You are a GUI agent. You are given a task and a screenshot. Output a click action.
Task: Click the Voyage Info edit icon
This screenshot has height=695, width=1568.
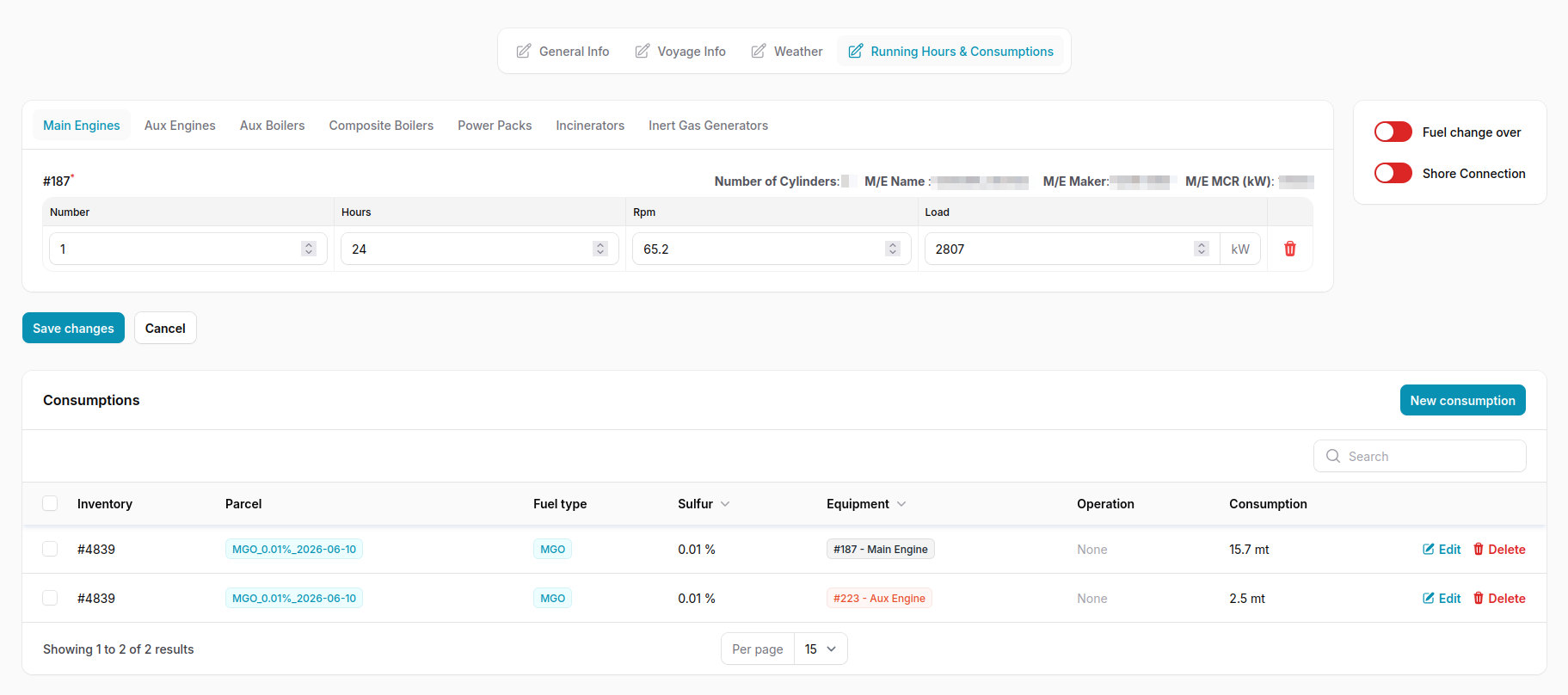pos(642,52)
